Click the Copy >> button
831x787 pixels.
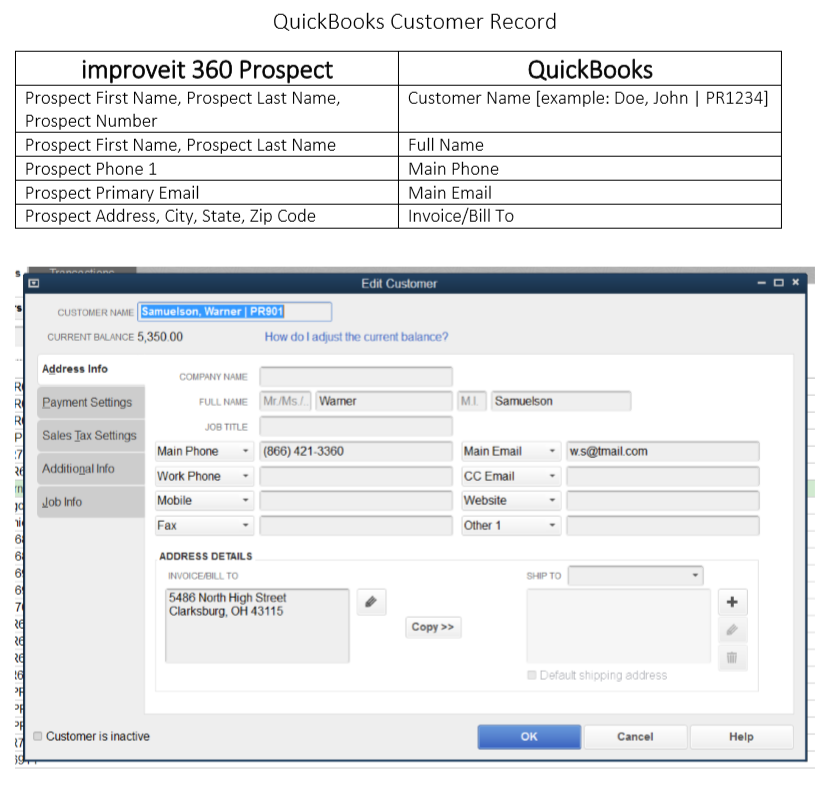pos(433,627)
